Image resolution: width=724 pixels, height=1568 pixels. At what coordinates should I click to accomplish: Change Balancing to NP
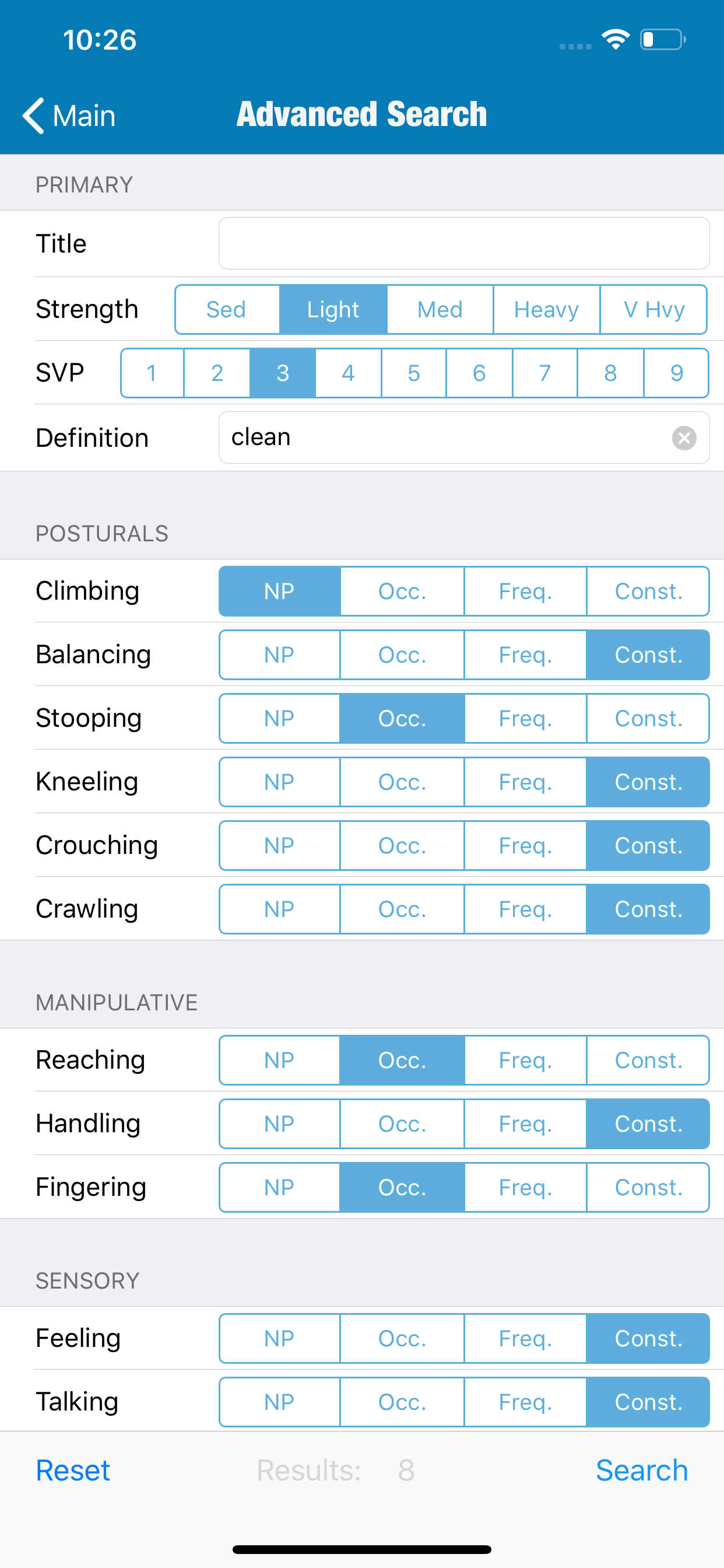click(x=279, y=655)
